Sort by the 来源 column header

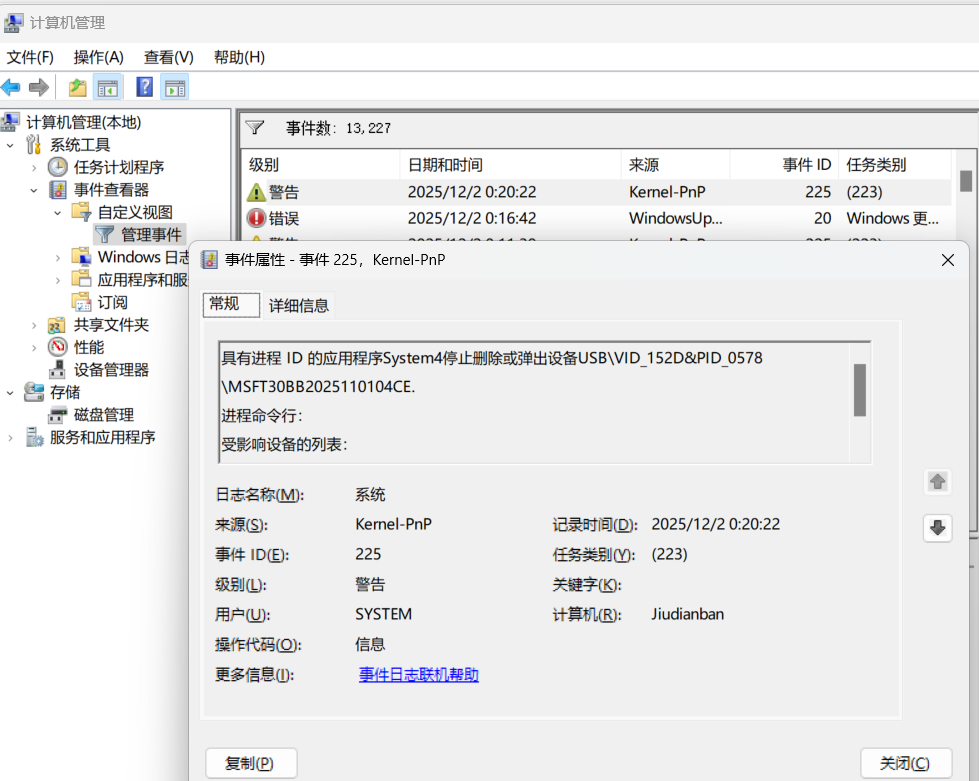pos(676,165)
